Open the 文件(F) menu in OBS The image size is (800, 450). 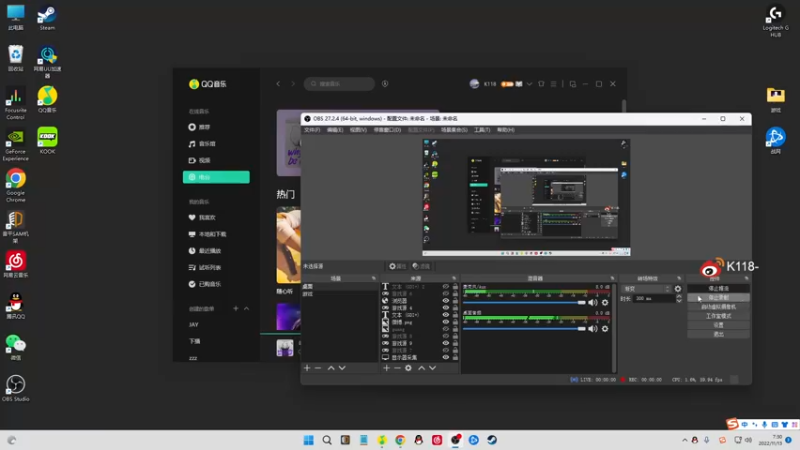coord(312,130)
